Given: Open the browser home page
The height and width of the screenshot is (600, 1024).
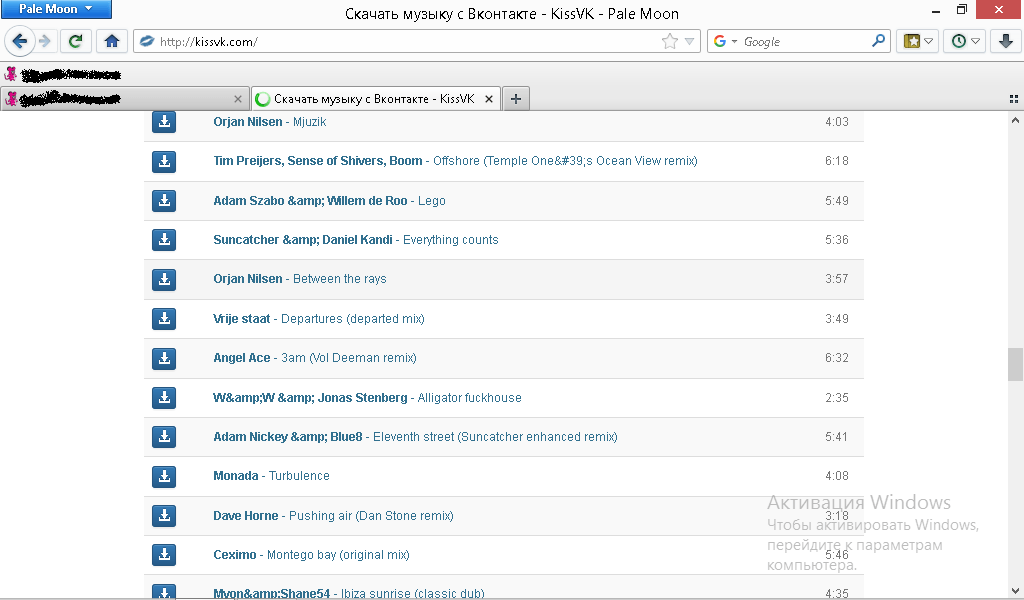Looking at the screenshot, I should tap(112, 41).
